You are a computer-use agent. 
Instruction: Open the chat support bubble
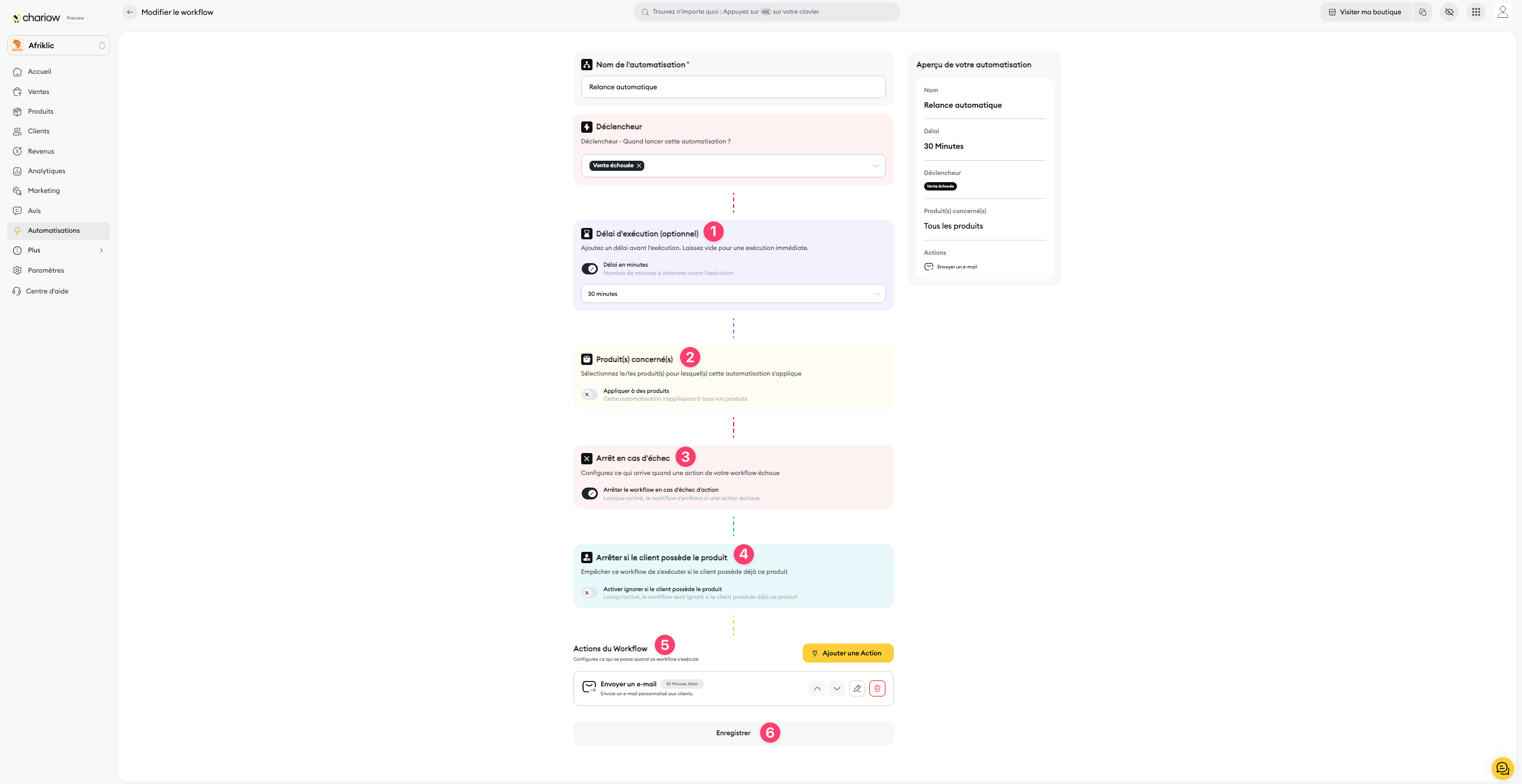tap(1502, 768)
